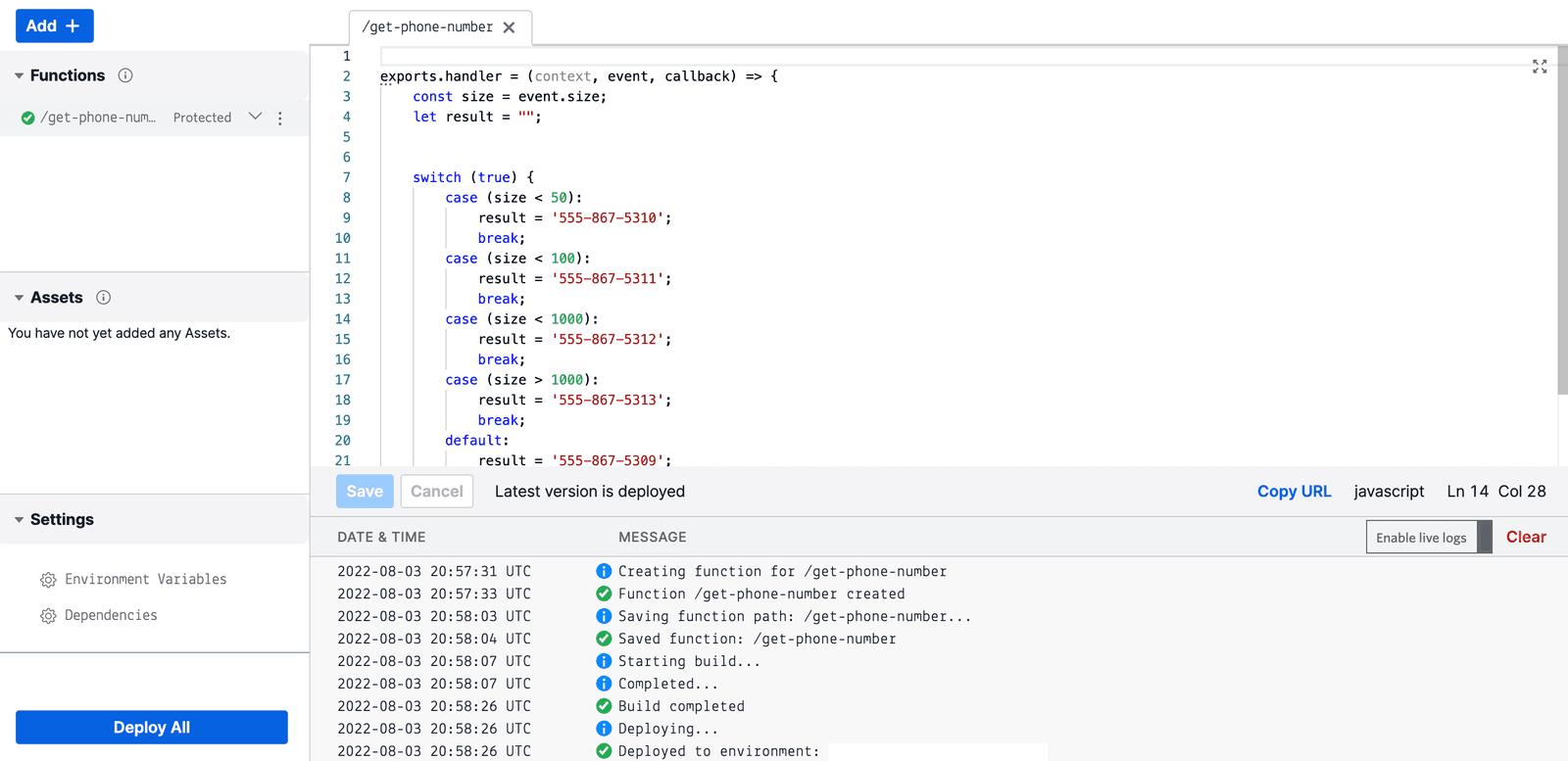Click the Functions info icon
This screenshot has width=1568, height=761.
pos(125,75)
